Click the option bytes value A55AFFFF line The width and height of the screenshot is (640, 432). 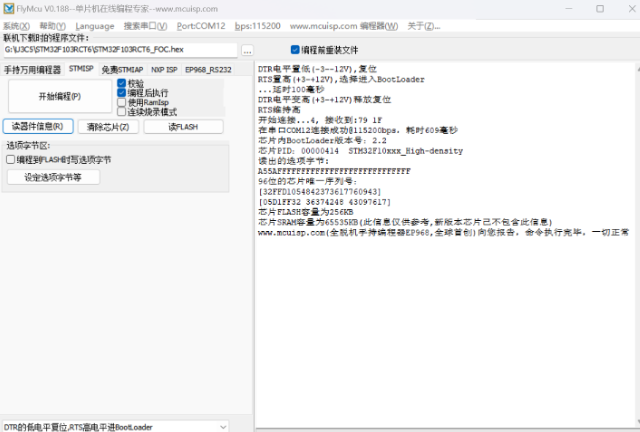click(x=334, y=171)
